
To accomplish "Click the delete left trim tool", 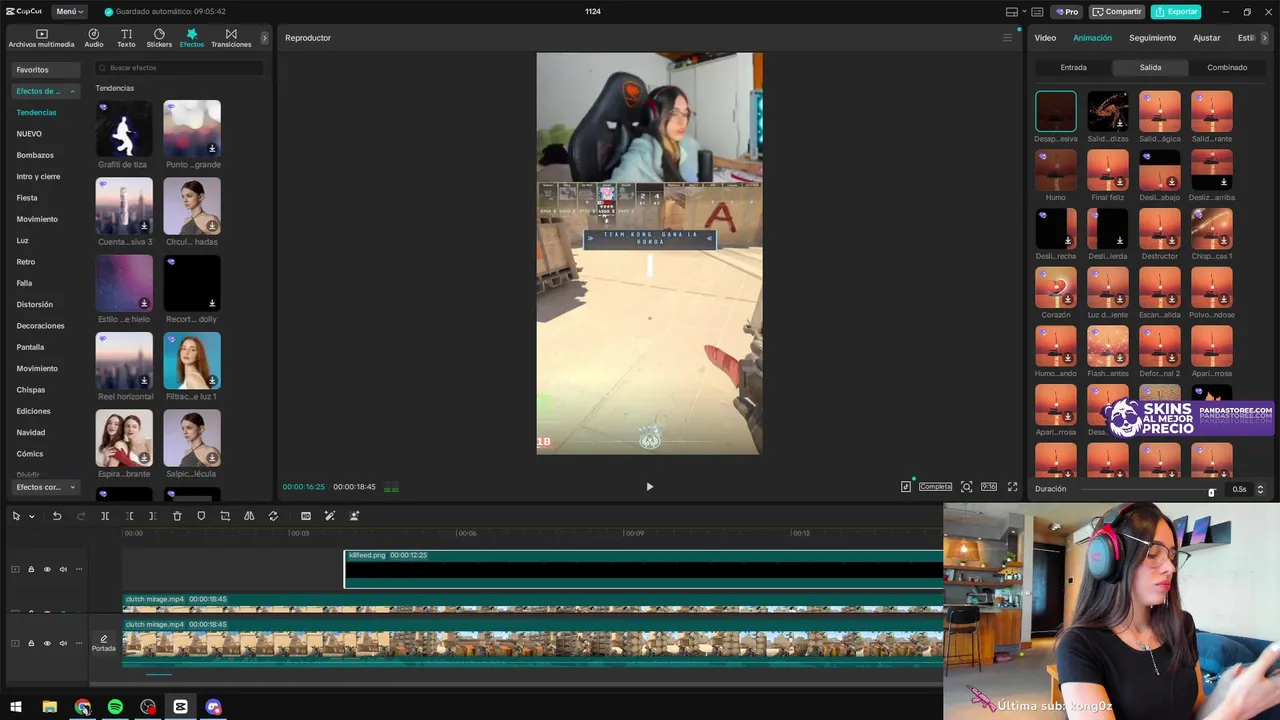I will [x=129, y=516].
